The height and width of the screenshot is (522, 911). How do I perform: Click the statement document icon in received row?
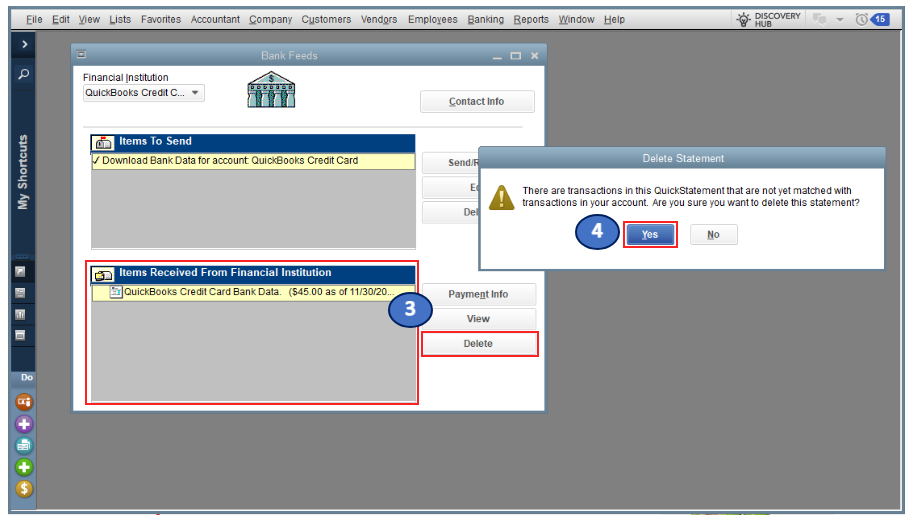pos(116,292)
